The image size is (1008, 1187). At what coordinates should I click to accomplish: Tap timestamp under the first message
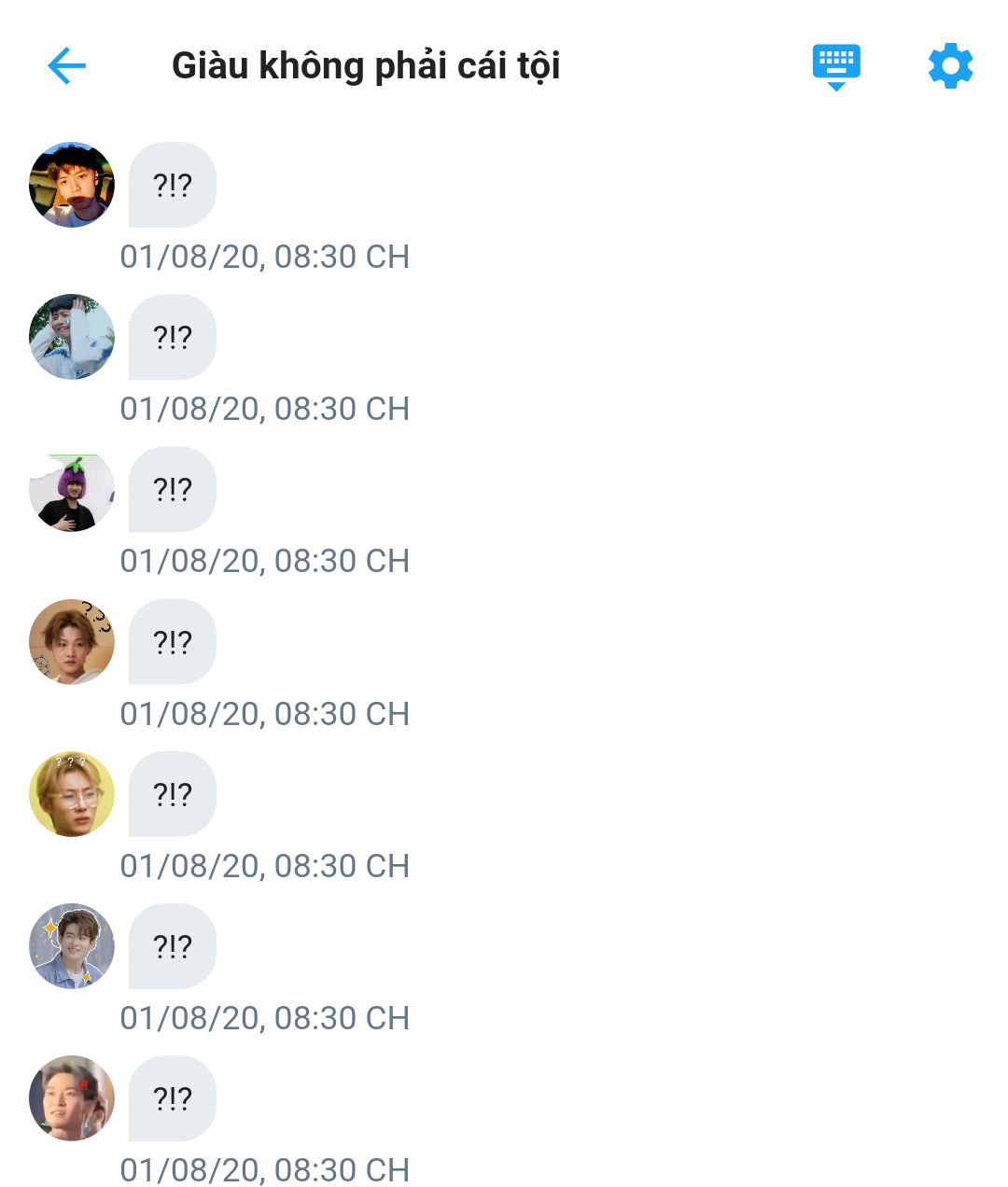(x=265, y=257)
